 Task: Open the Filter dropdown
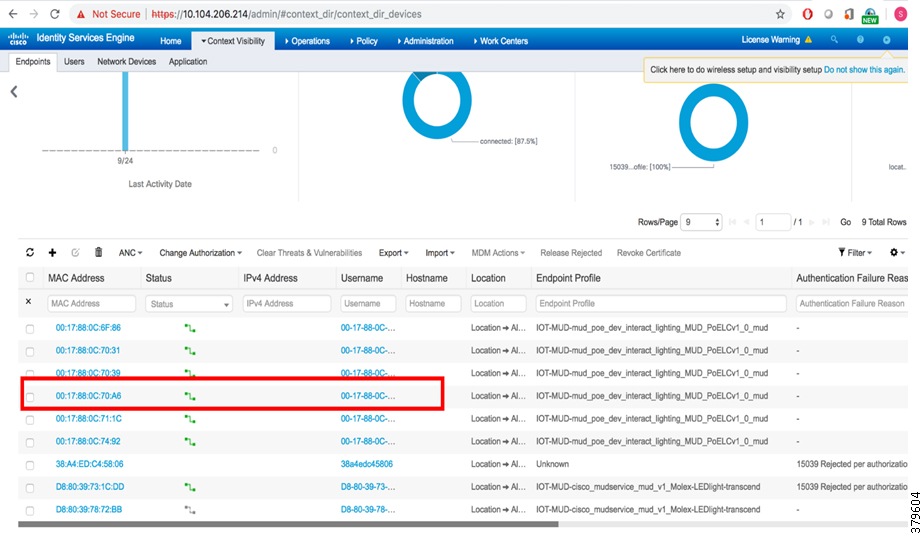point(855,253)
